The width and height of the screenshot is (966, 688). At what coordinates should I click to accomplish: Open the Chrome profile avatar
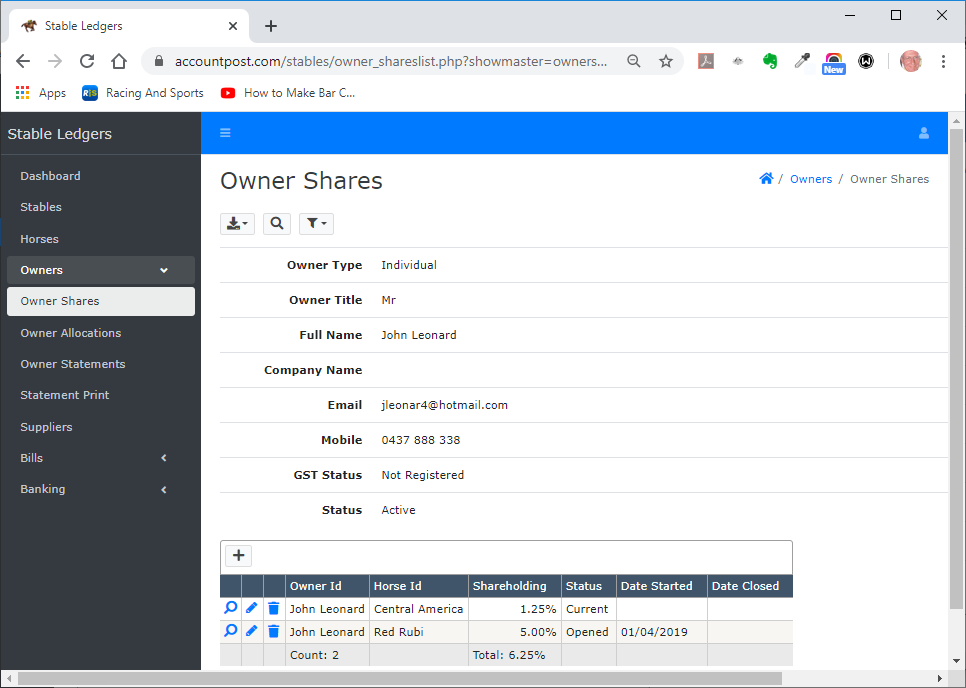coord(911,61)
